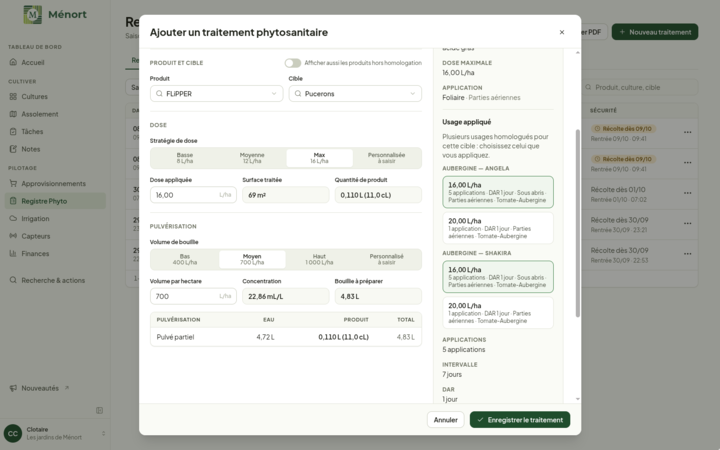Click search icon in background filter field
This screenshot has width=720, height=450.
588,87
